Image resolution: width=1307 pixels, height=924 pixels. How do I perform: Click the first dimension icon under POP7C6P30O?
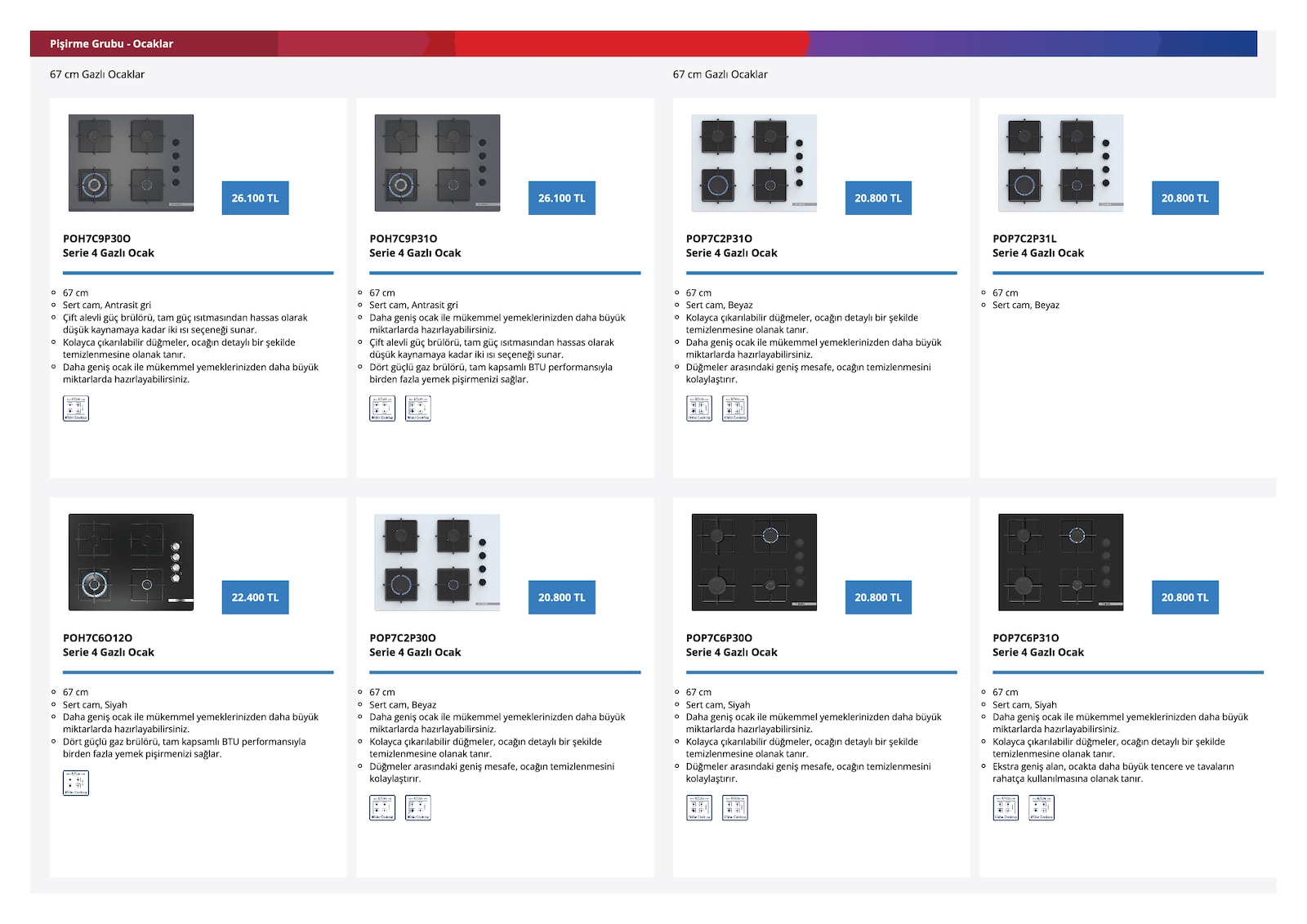(699, 807)
